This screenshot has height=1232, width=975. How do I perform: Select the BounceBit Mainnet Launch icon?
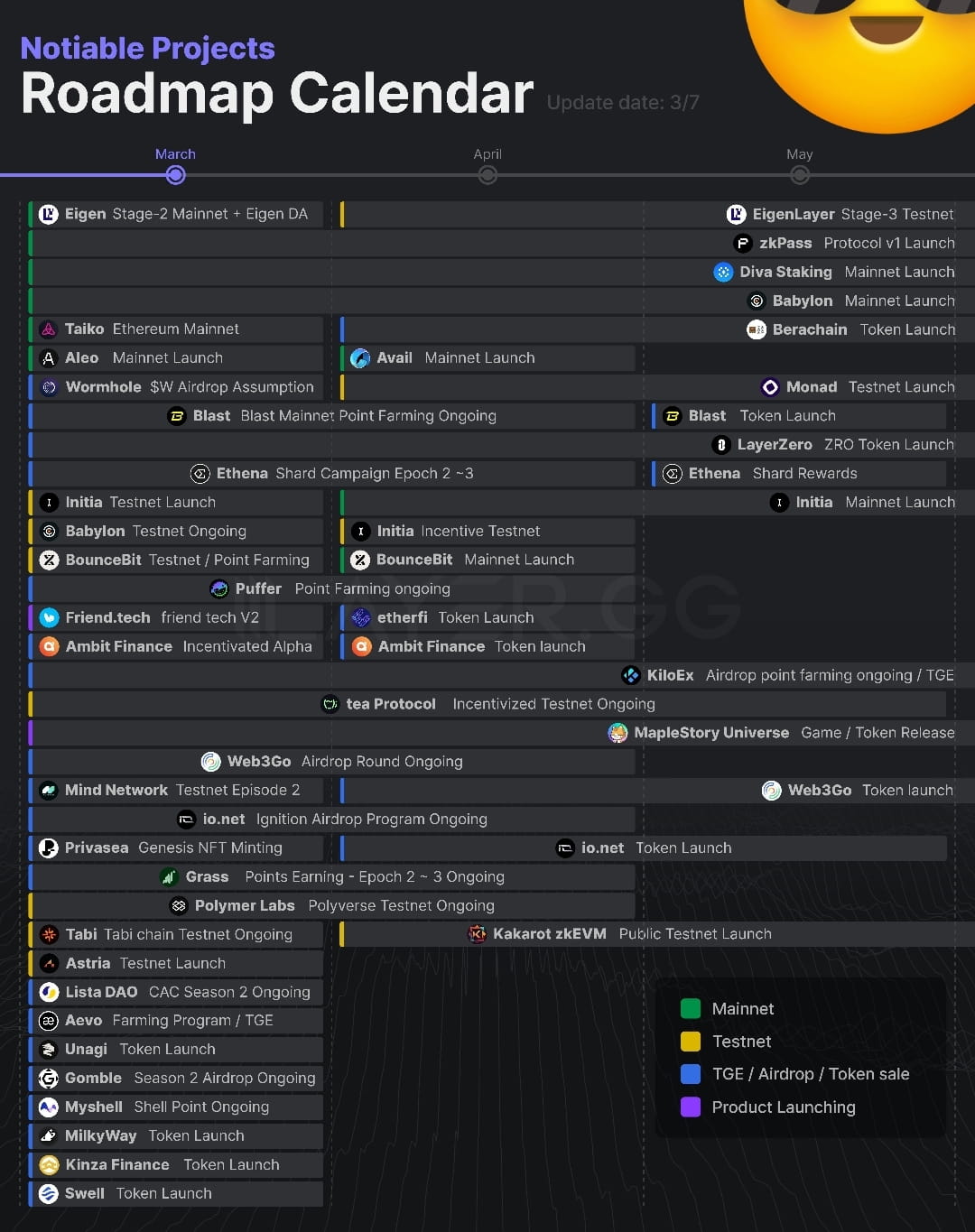[360, 560]
